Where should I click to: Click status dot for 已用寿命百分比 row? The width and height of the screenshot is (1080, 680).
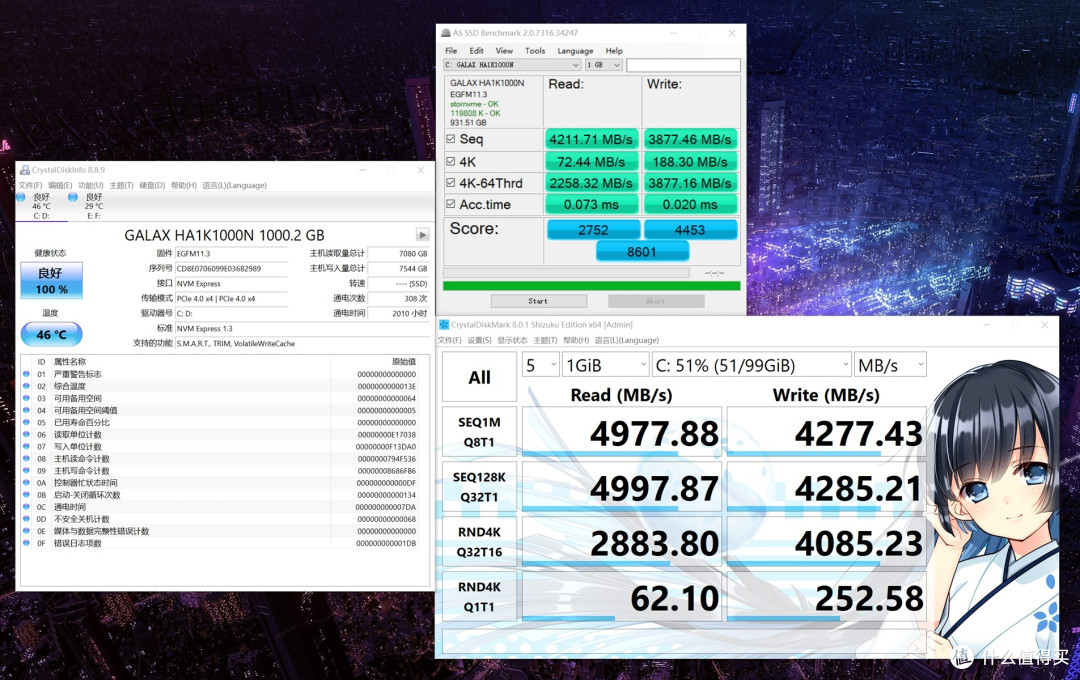pos(26,422)
